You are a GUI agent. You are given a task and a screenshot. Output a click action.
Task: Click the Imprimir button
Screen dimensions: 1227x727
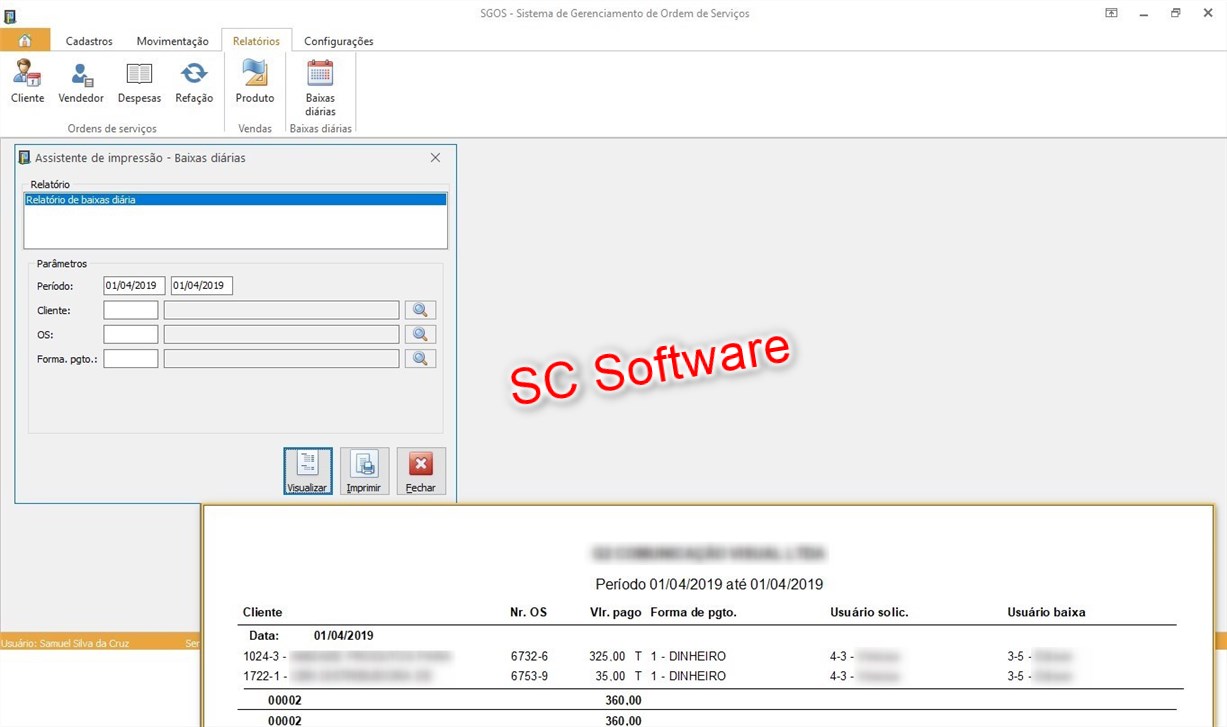pos(364,471)
